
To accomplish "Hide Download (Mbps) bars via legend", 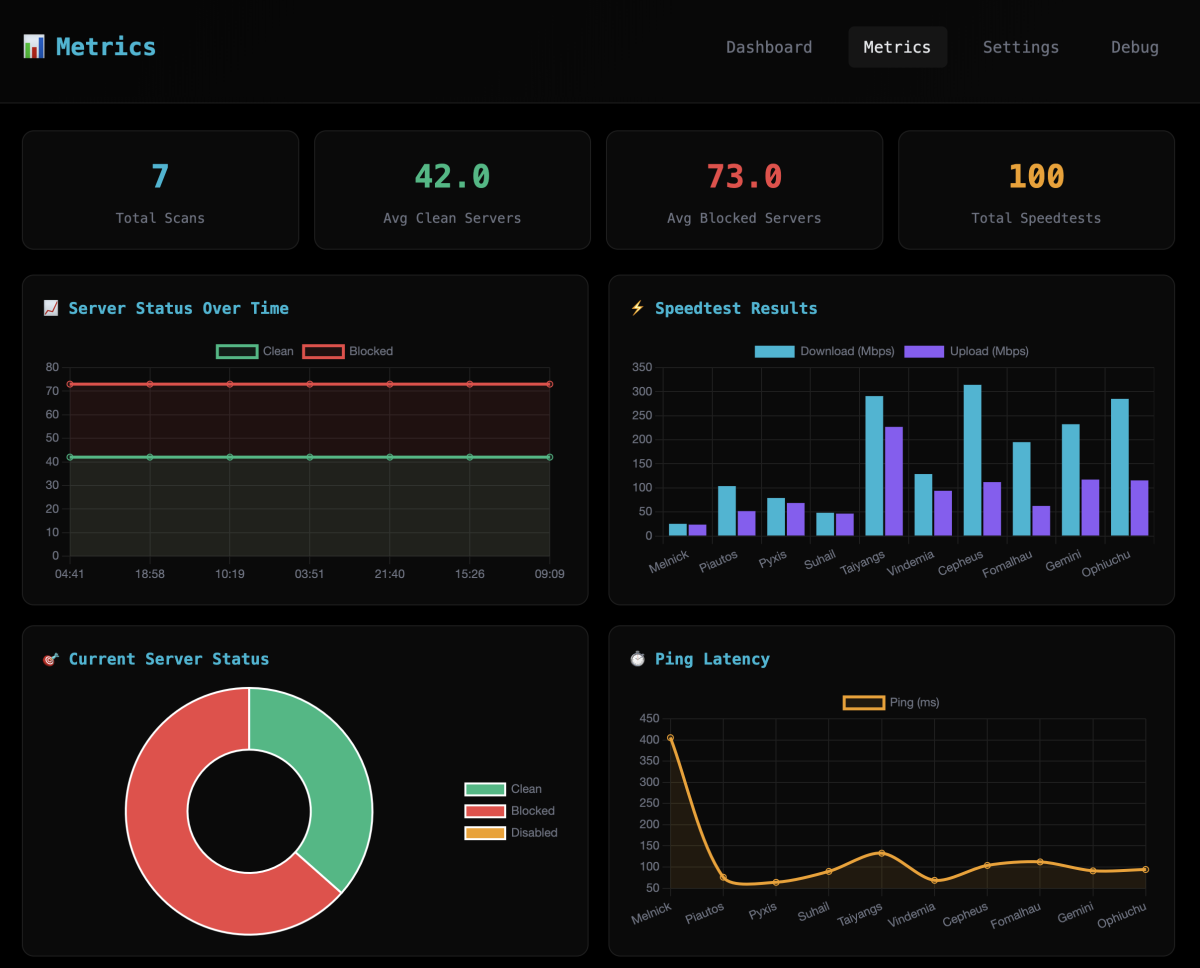I will 825,352.
